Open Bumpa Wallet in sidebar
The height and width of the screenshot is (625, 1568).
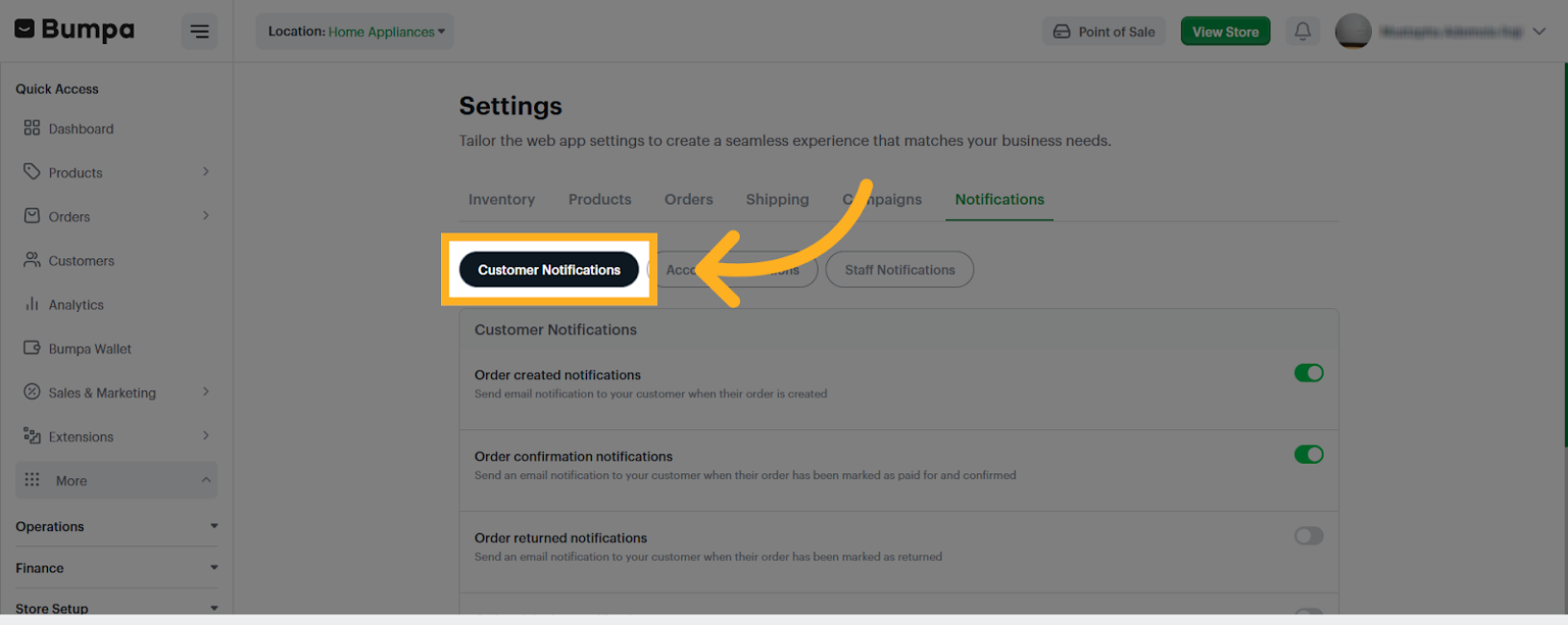point(89,349)
